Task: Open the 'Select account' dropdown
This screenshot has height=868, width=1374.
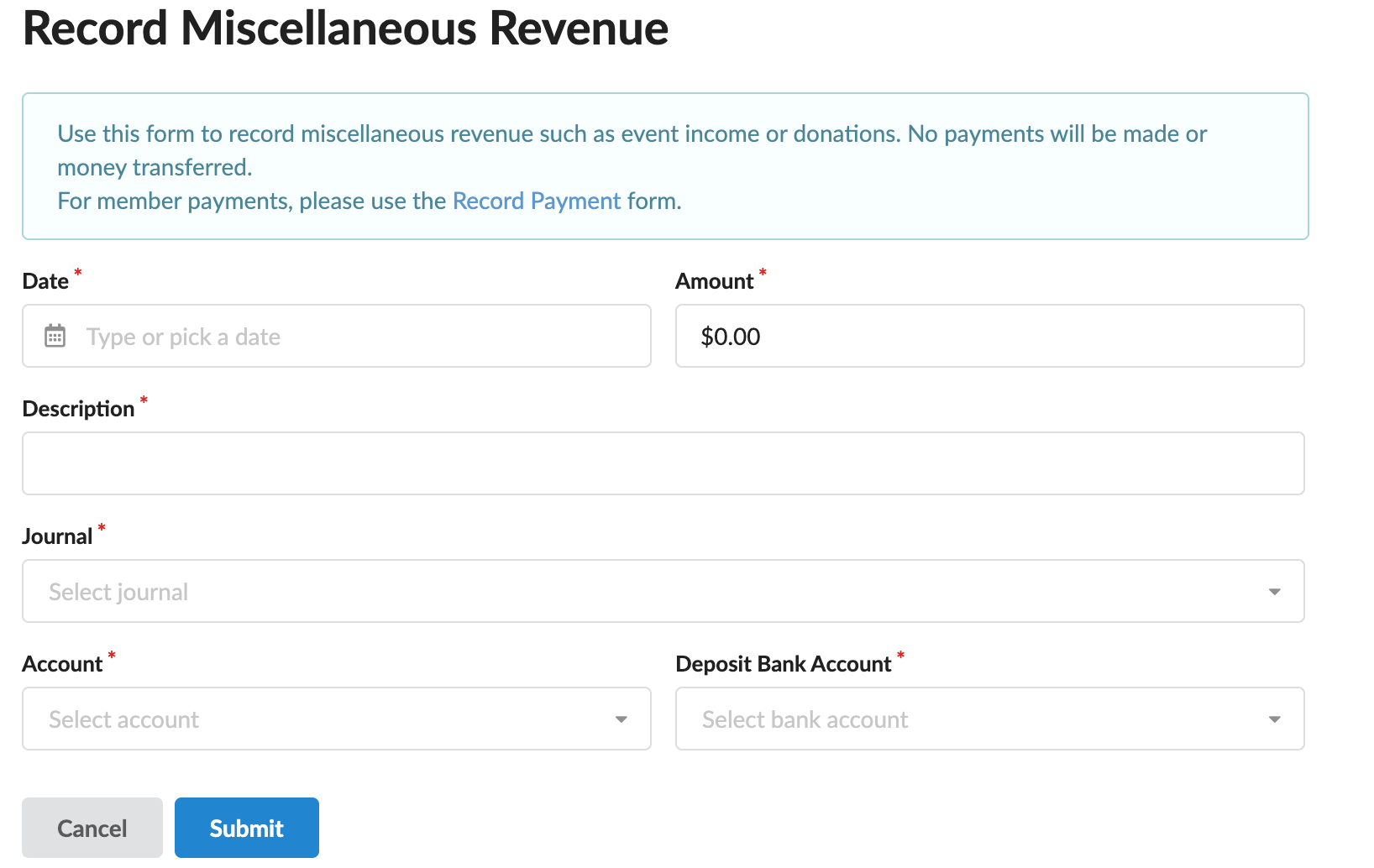Action: [337, 719]
